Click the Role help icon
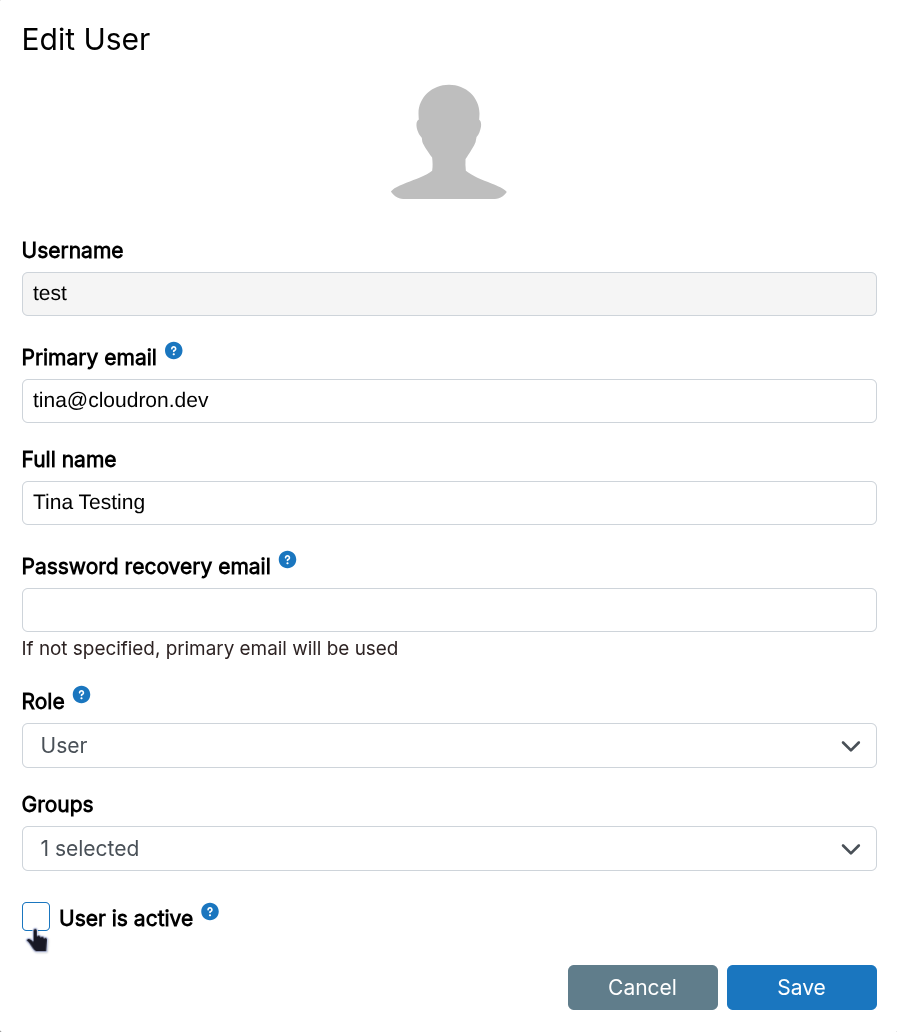The height and width of the screenshot is (1032, 897). 81,694
